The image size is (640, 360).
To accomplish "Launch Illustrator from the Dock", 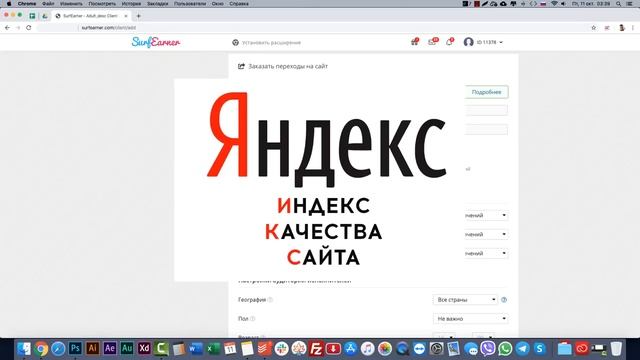I will tap(92, 349).
